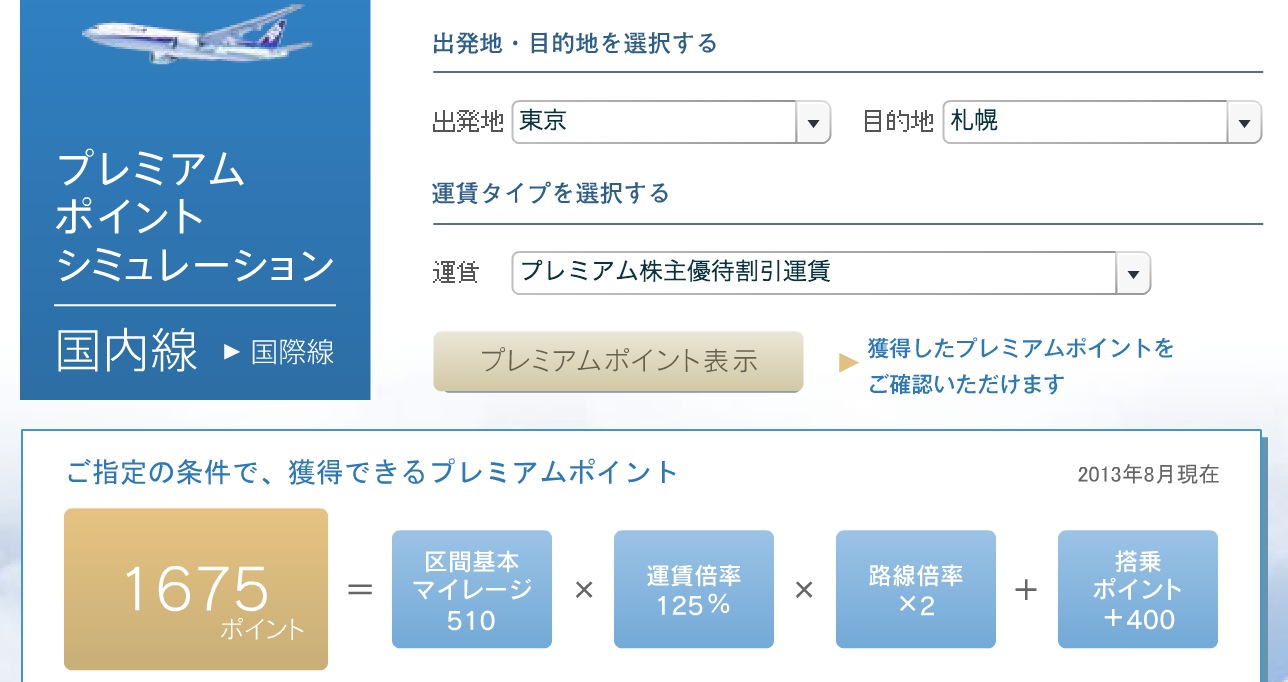Click the gold 1675 ポイント result box
This screenshot has height=682, width=1288.
pyautogui.click(x=196, y=589)
